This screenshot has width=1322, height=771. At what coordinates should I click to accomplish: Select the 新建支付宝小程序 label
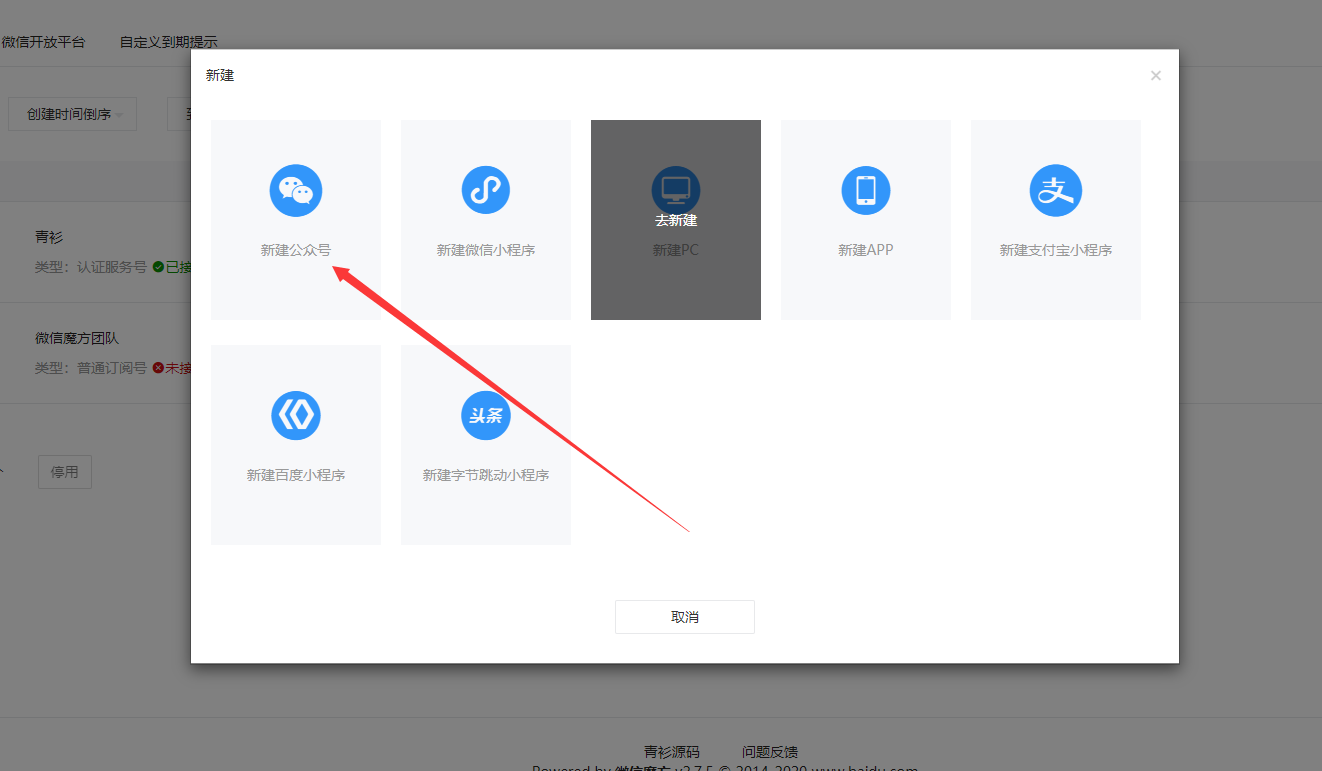(1056, 250)
